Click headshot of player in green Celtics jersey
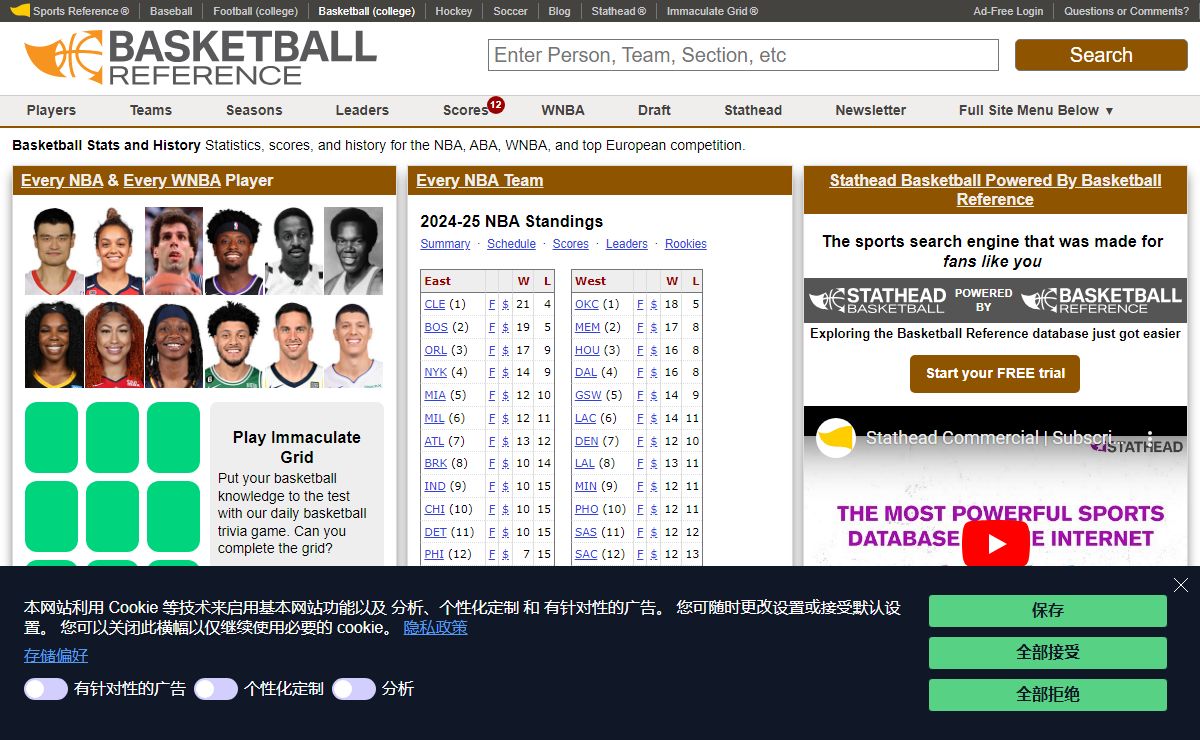 [234, 345]
